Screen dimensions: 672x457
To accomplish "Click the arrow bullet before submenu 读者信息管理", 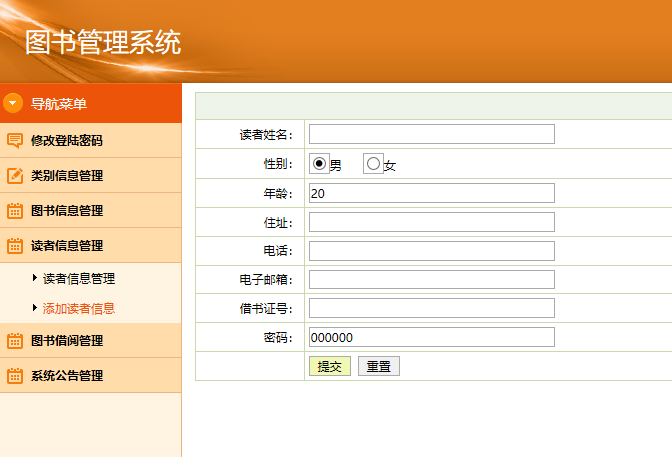I will click(x=35, y=278).
